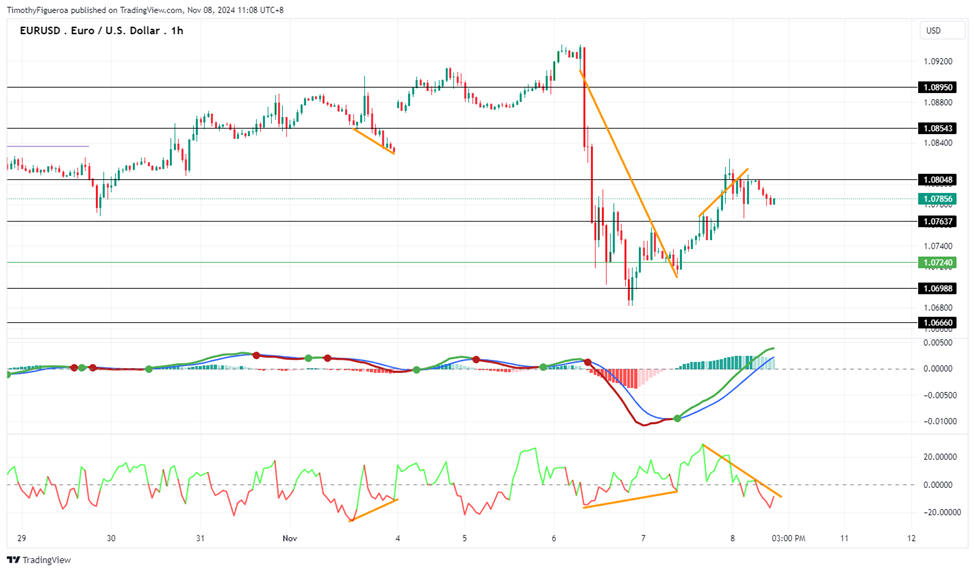Click the 4 date label on time axis
This screenshot has height=572, width=975.
coord(397,538)
